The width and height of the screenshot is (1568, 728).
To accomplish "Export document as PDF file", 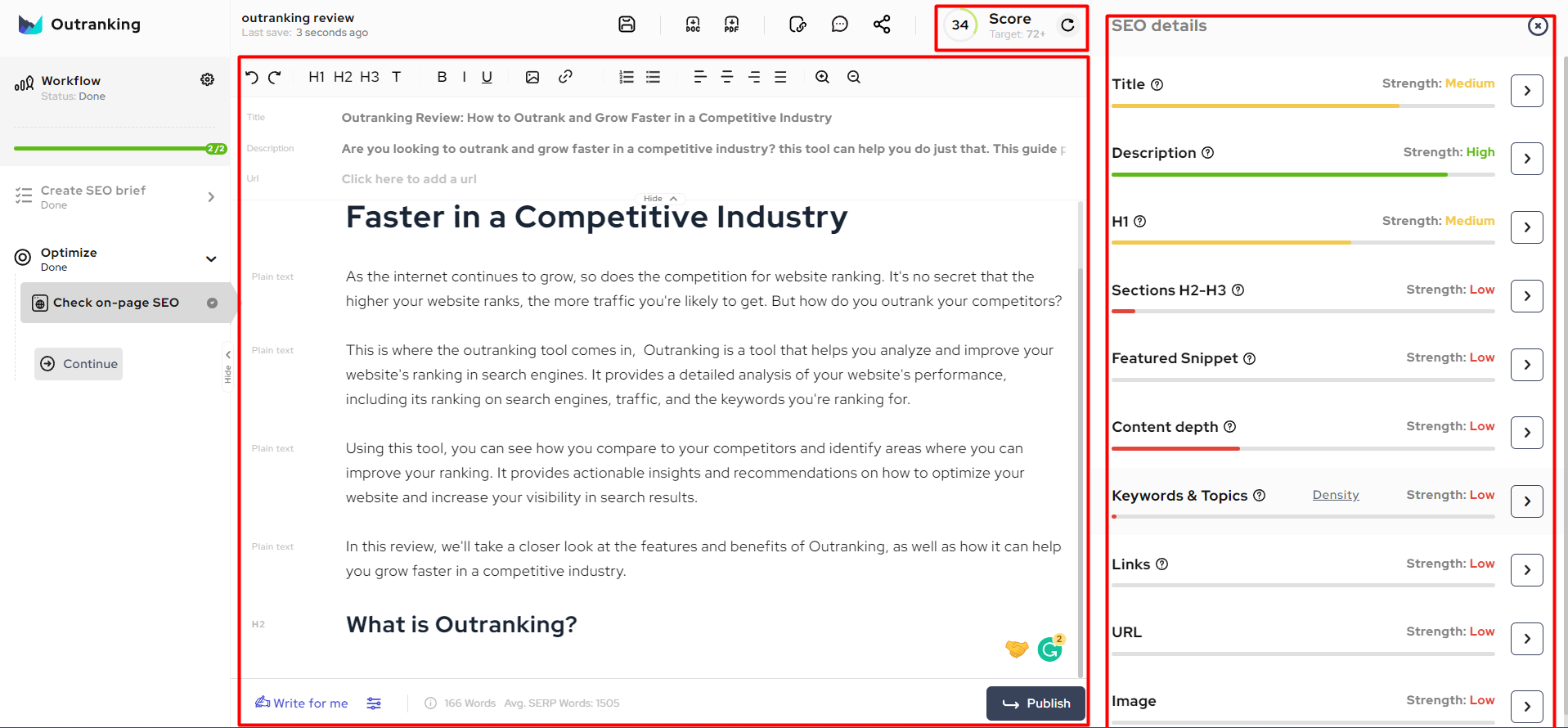I will pyautogui.click(x=731, y=25).
